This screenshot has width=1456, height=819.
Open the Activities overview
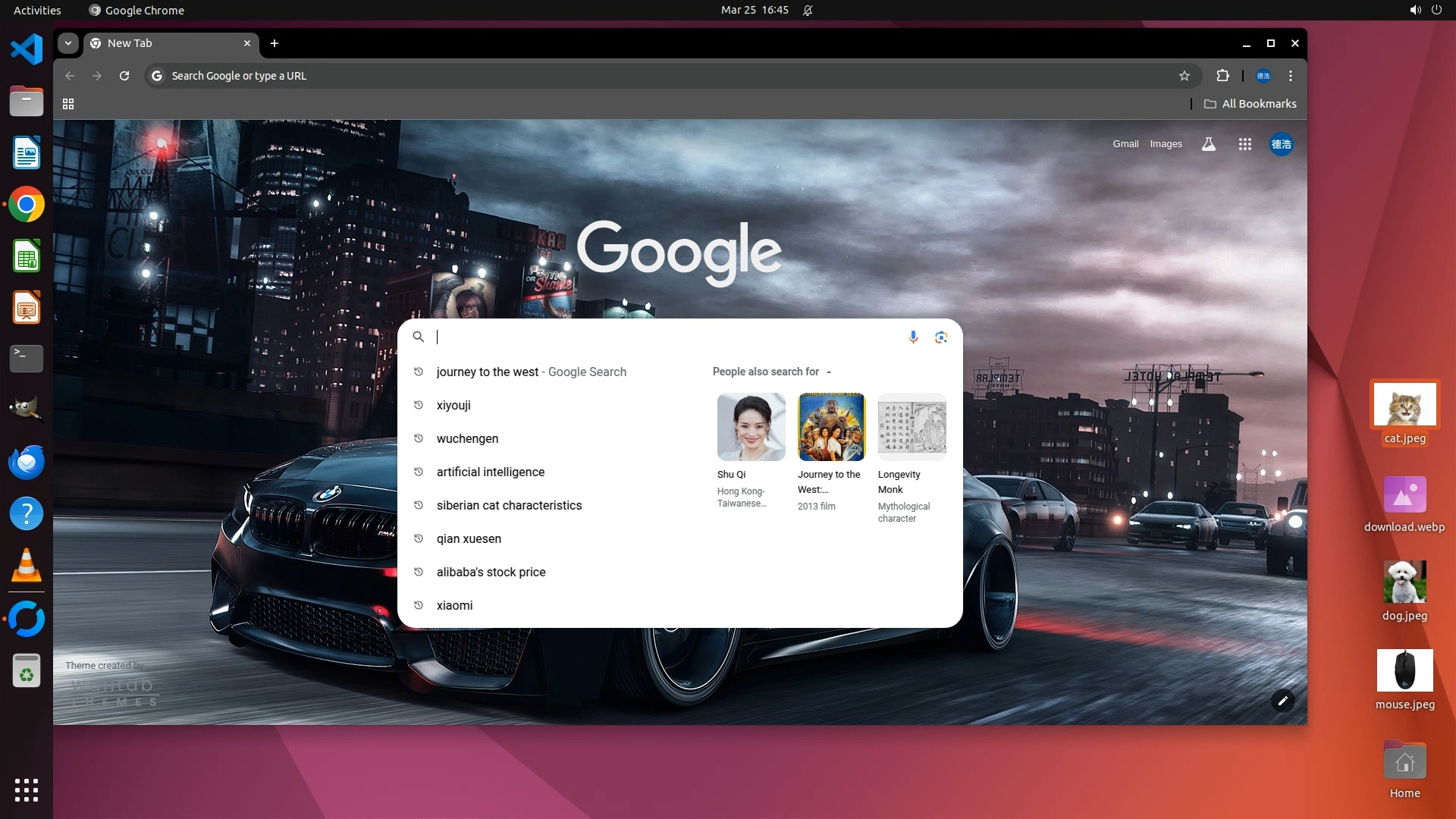[37, 11]
